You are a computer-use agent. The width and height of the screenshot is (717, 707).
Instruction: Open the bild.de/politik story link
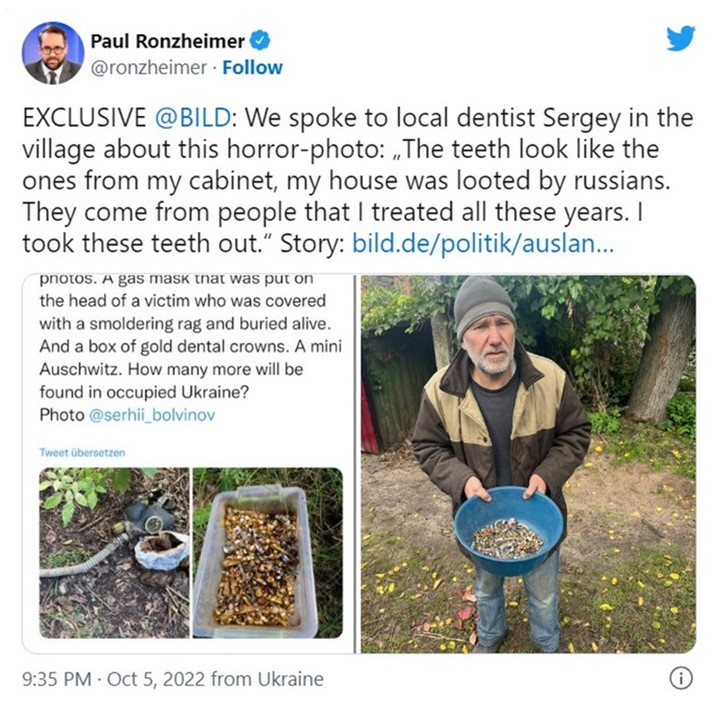point(482,243)
